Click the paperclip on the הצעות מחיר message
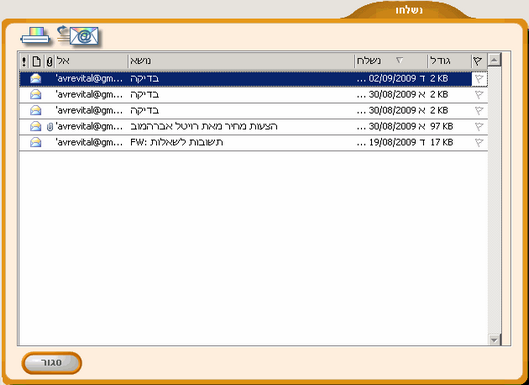The height and width of the screenshot is (385, 529). click(50, 127)
